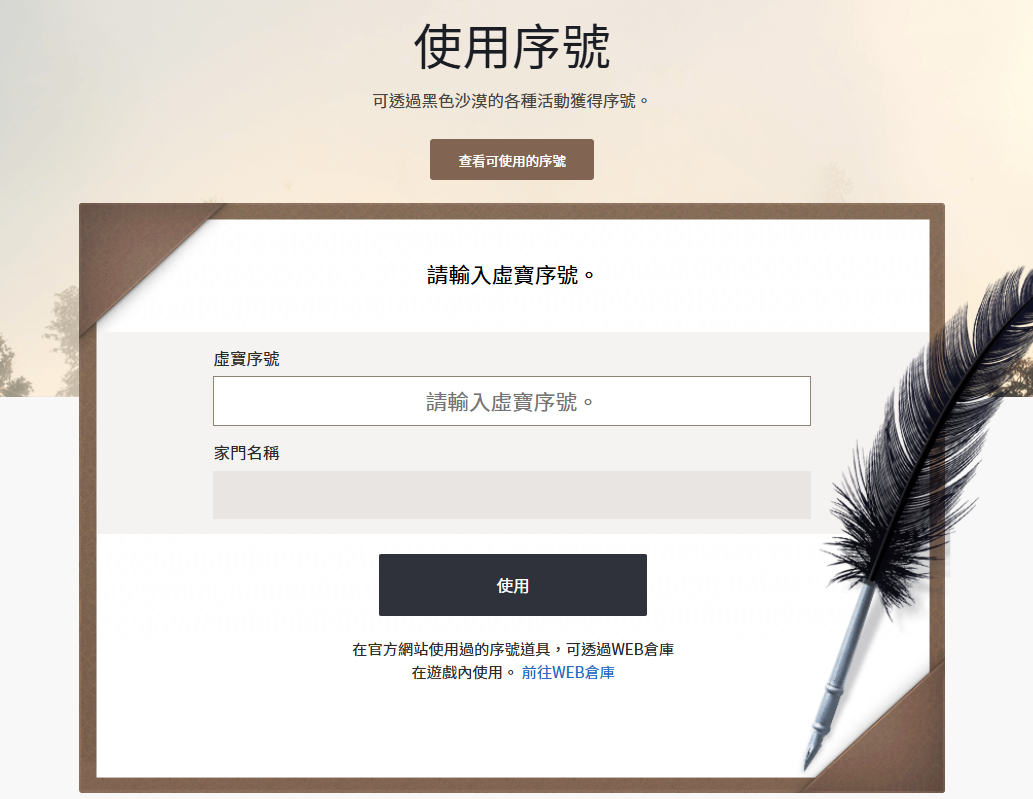This screenshot has height=799, width=1033.
Task: Focus the 虛寶序號 input field
Action: [x=512, y=401]
